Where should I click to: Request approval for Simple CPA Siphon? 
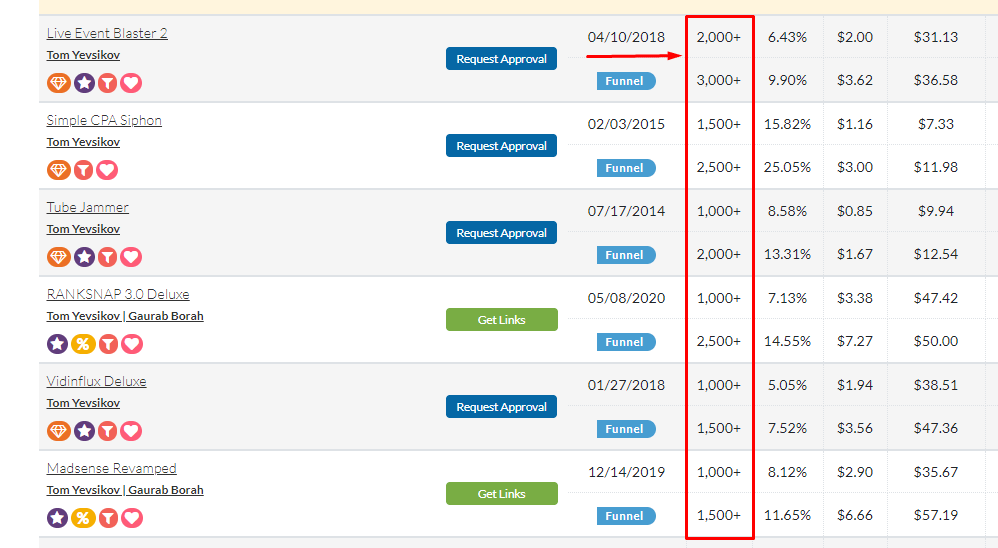(x=502, y=146)
